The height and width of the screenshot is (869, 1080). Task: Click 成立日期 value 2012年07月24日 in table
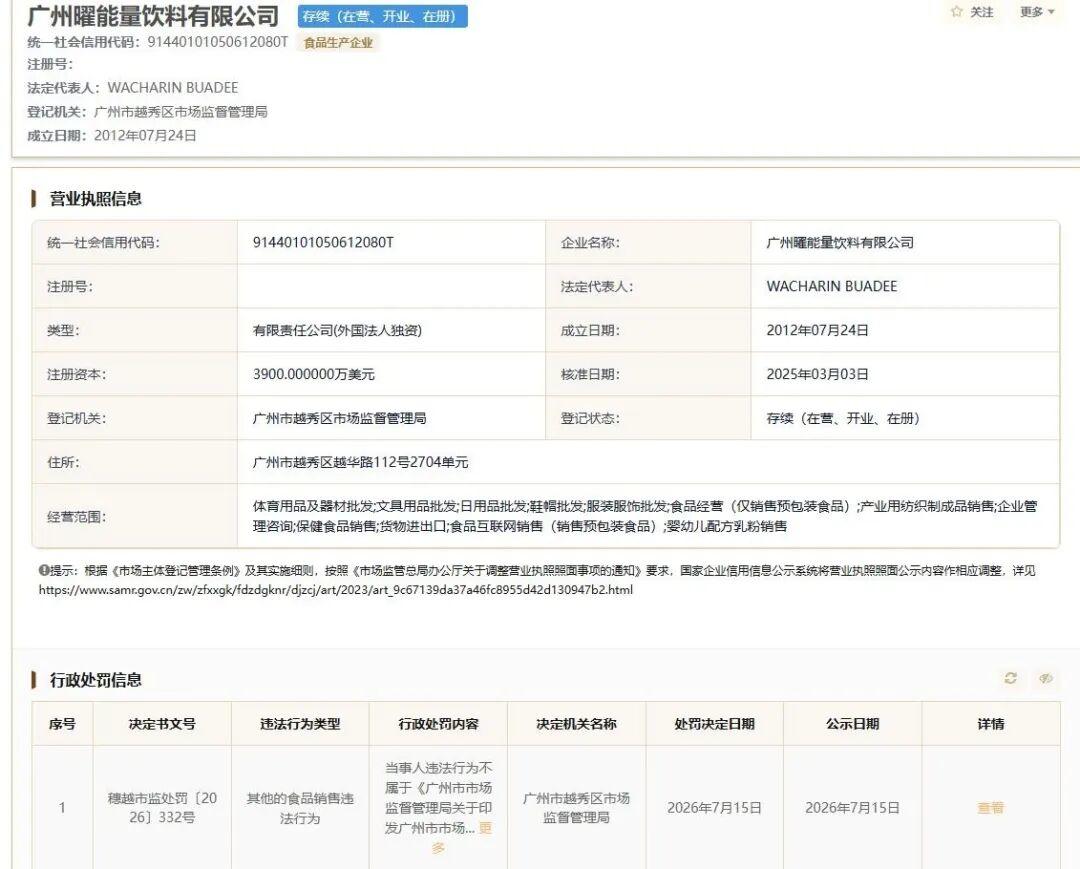tap(817, 331)
